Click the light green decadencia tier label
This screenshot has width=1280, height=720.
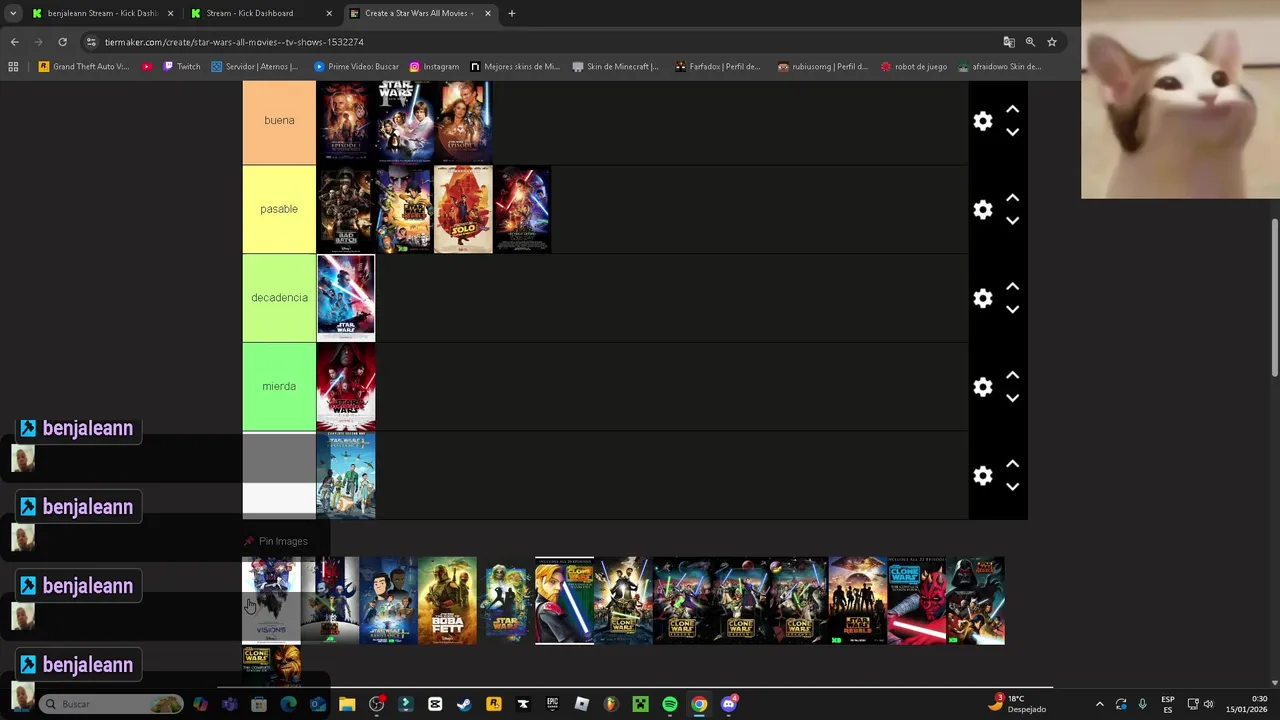pos(279,298)
